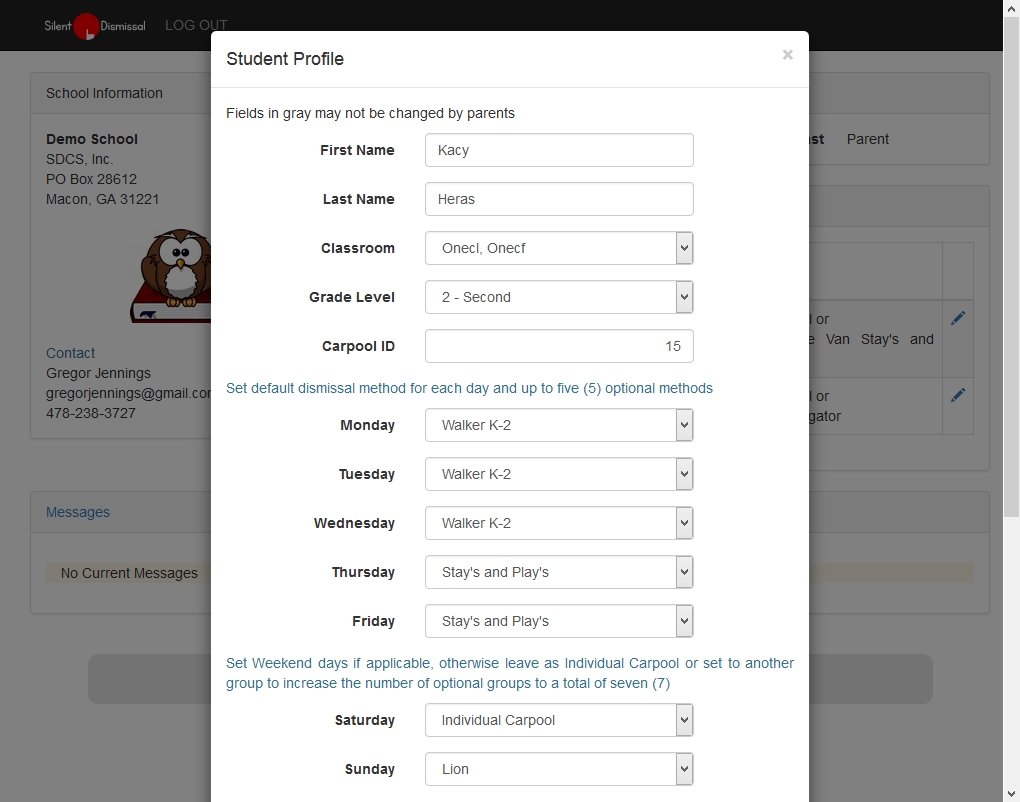Image resolution: width=1020 pixels, height=802 pixels.
Task: Open the Classroom dropdown
Action: [x=559, y=248]
